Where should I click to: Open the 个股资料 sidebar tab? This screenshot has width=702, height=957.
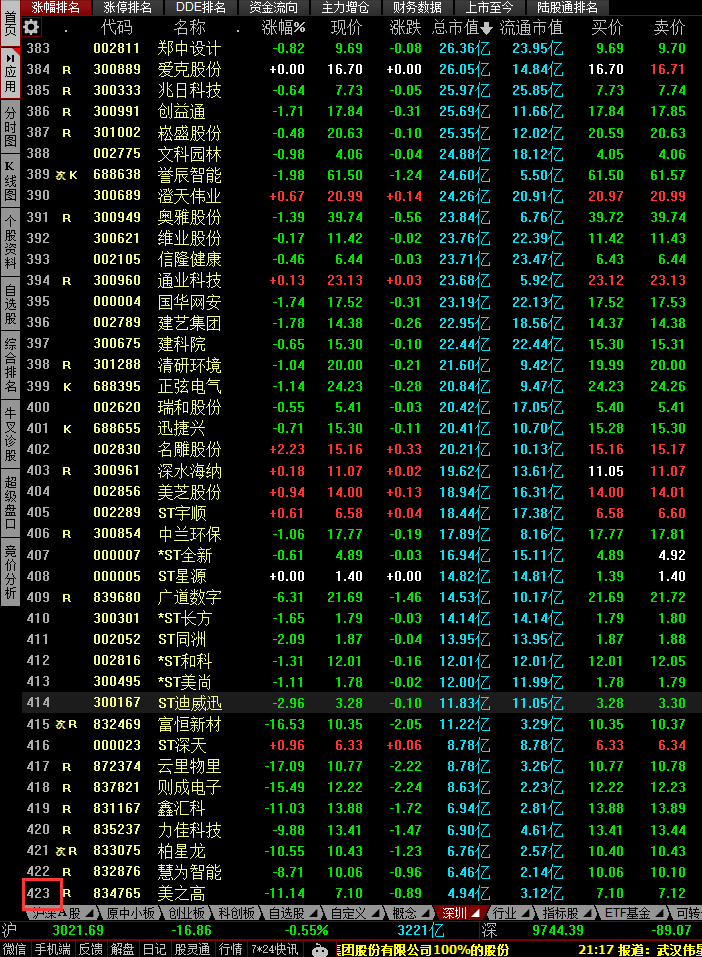click(x=10, y=240)
